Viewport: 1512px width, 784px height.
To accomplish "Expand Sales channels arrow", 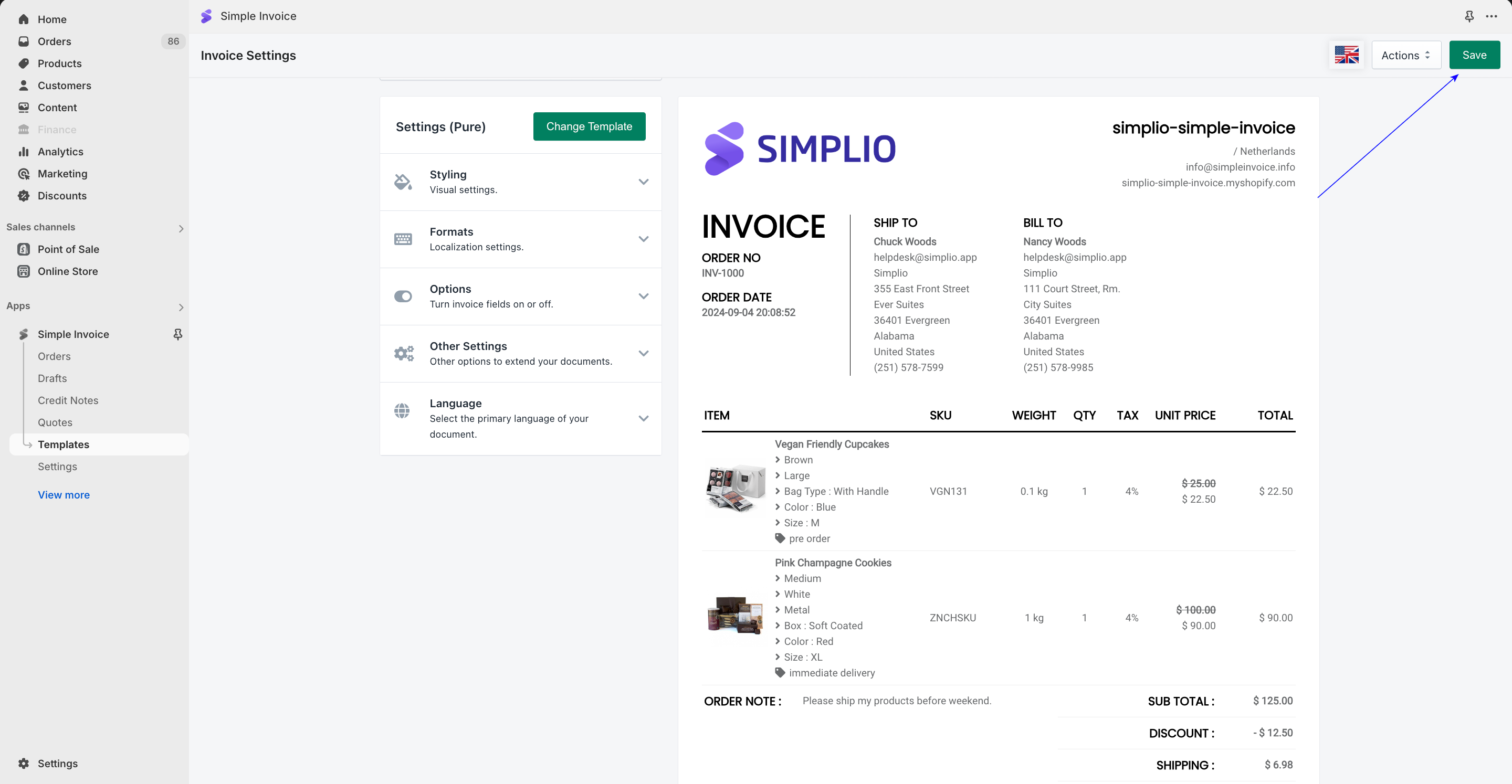I will coord(181,228).
